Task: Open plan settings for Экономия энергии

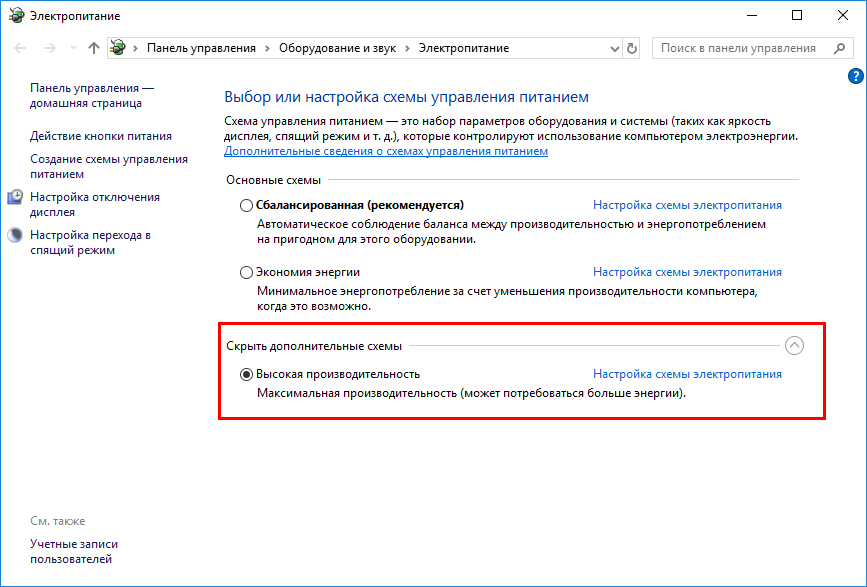Action: [x=687, y=272]
